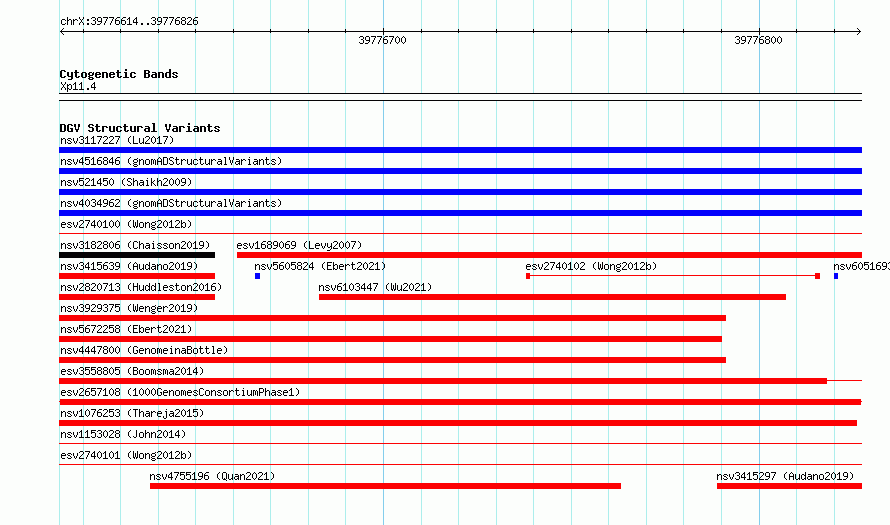Image resolution: width=890 pixels, height=525 pixels.
Task: Click esv3558805 (Boomsma2014) label
Action: coord(132,371)
